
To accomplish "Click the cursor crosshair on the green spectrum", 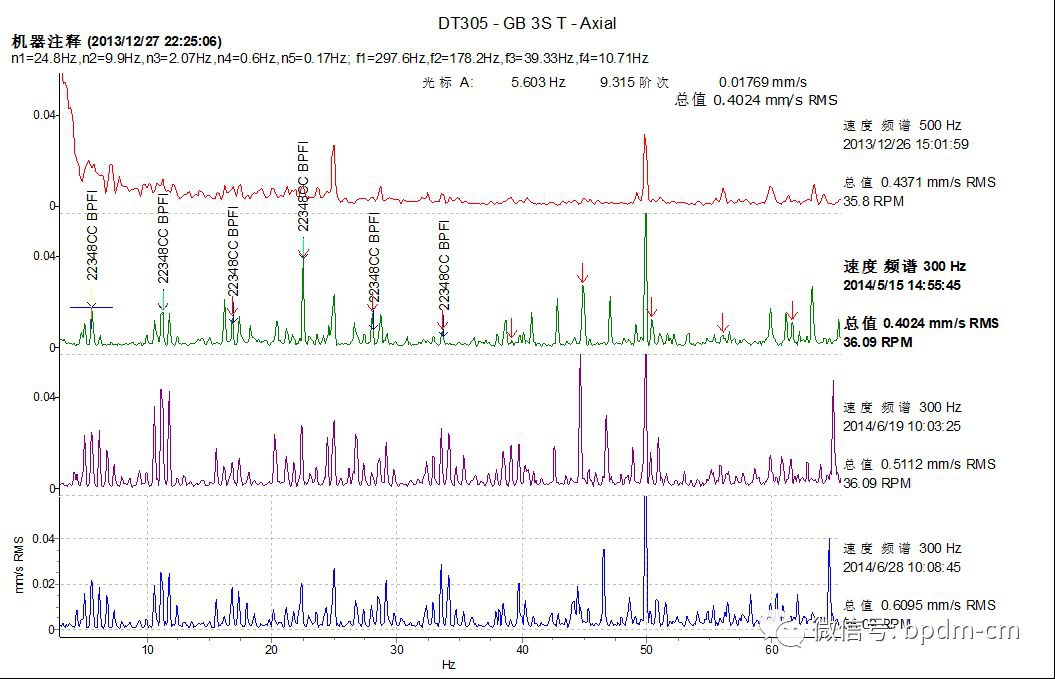I will (x=91, y=307).
